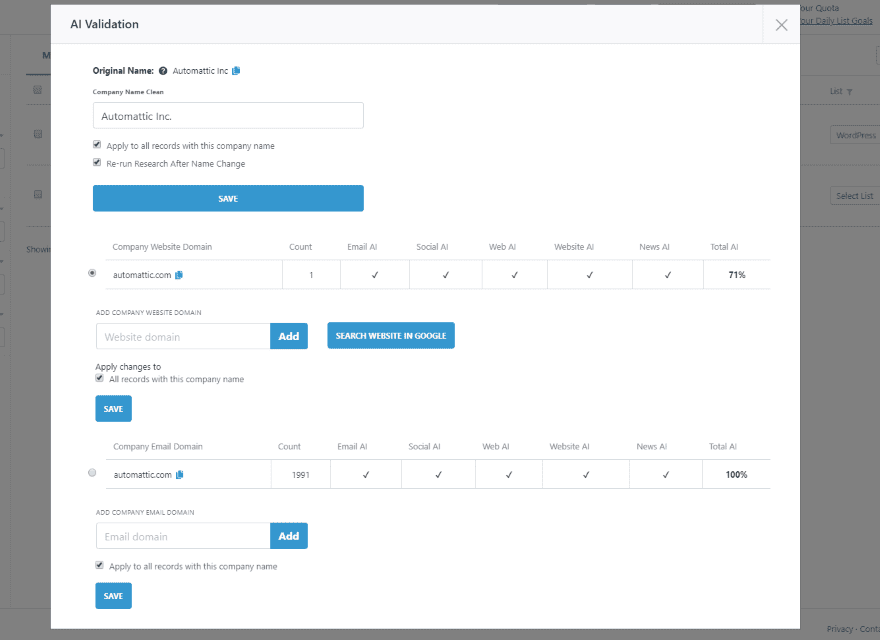This screenshot has width=880, height=640.
Task: Toggle Apply to all records under Email domain
Action: click(x=99, y=565)
